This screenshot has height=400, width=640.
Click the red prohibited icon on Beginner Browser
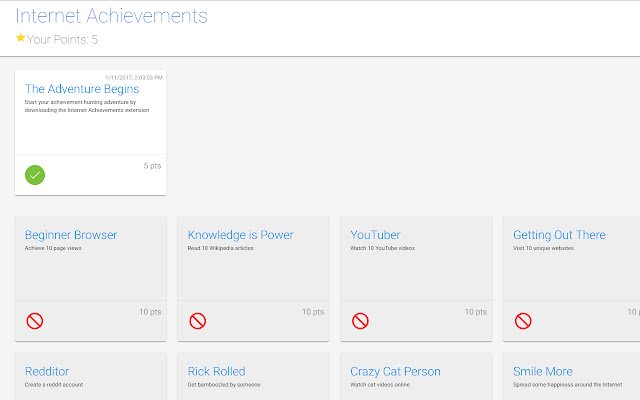coord(35,321)
